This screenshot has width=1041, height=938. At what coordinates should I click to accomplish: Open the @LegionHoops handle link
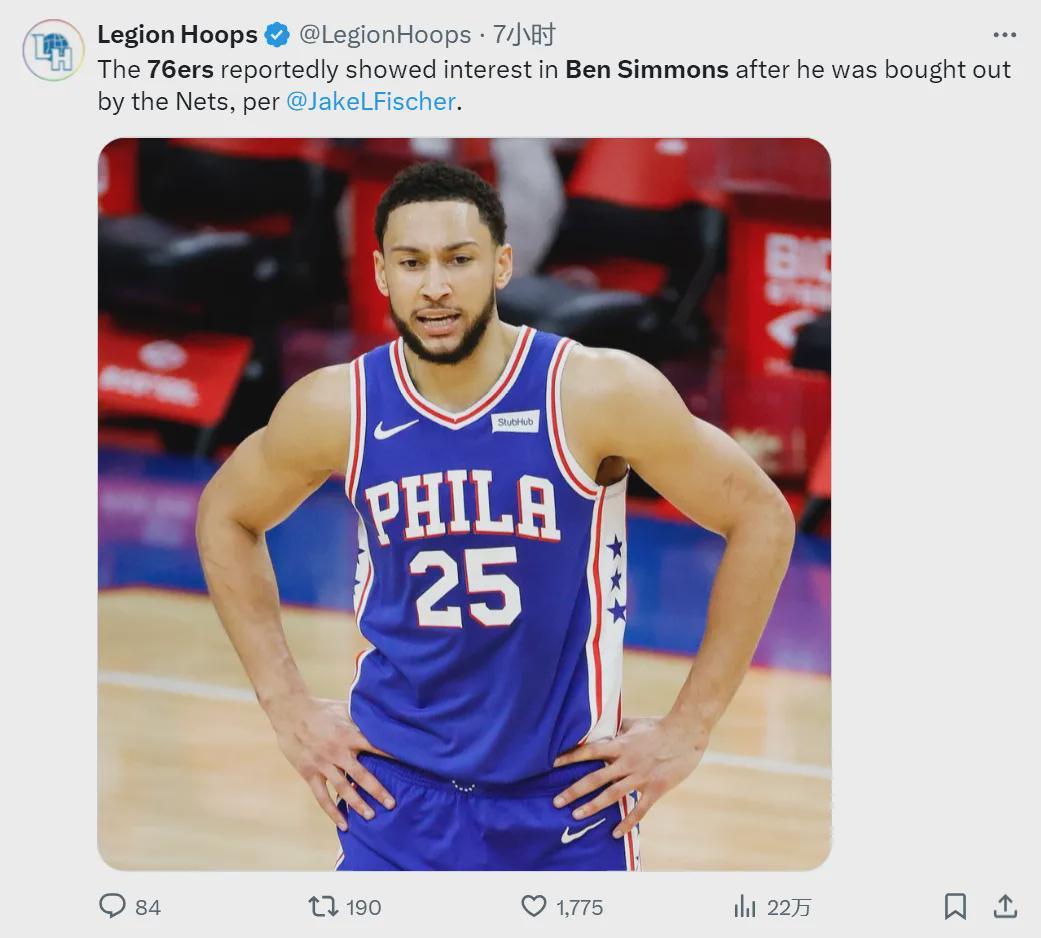(385, 35)
